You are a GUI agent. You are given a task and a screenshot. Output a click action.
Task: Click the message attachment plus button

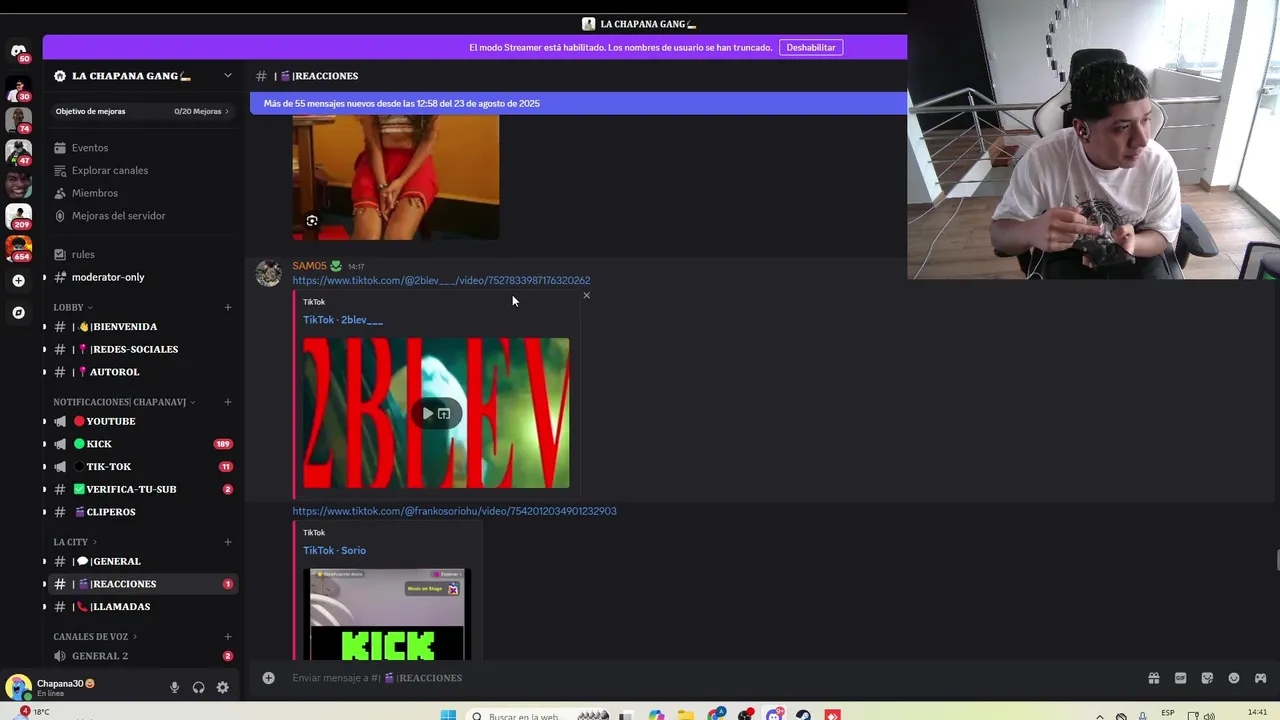[268, 678]
